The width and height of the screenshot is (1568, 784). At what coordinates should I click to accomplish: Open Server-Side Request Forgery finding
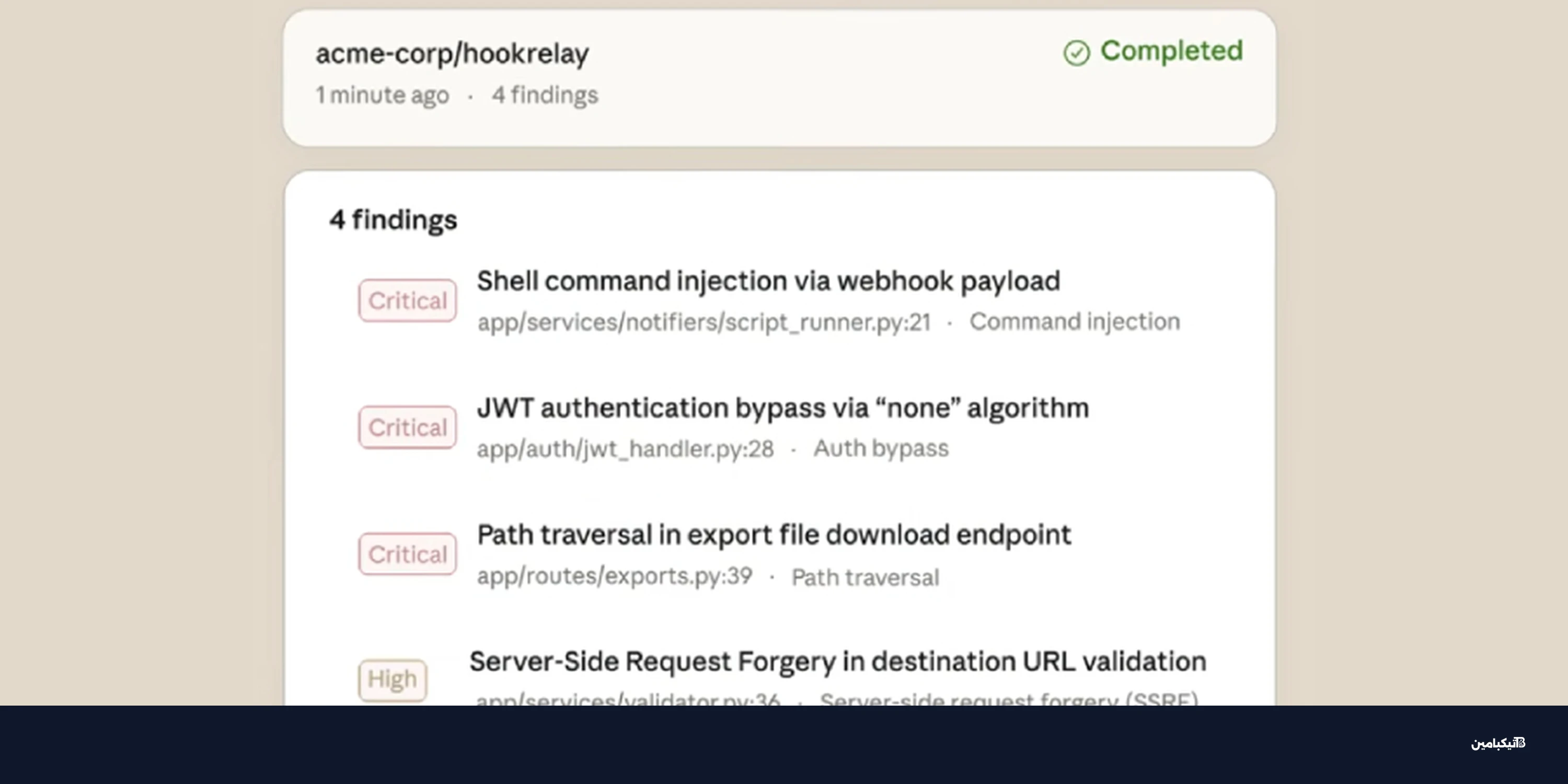[x=837, y=662]
